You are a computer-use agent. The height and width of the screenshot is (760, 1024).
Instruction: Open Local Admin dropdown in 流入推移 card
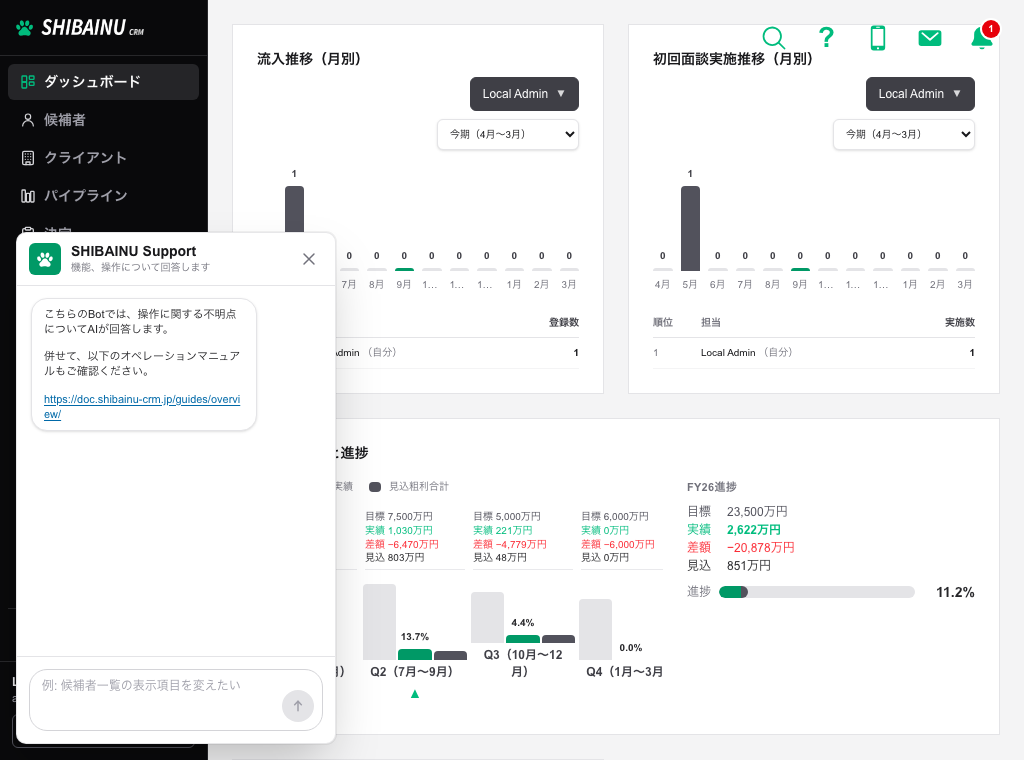coord(524,94)
